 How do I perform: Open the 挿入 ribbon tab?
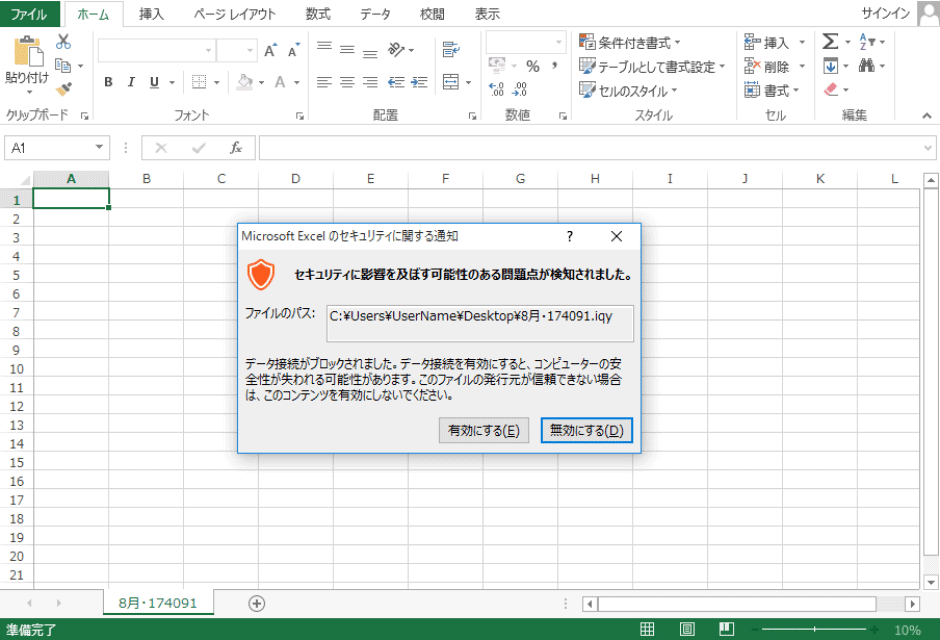(x=152, y=14)
